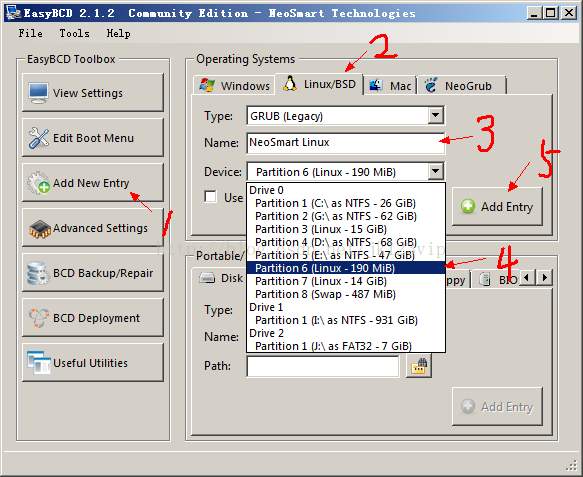Select Partition 1 (C:\ as NTFS - 26 GiB)
This screenshot has height=477, width=583.
tap(345, 203)
